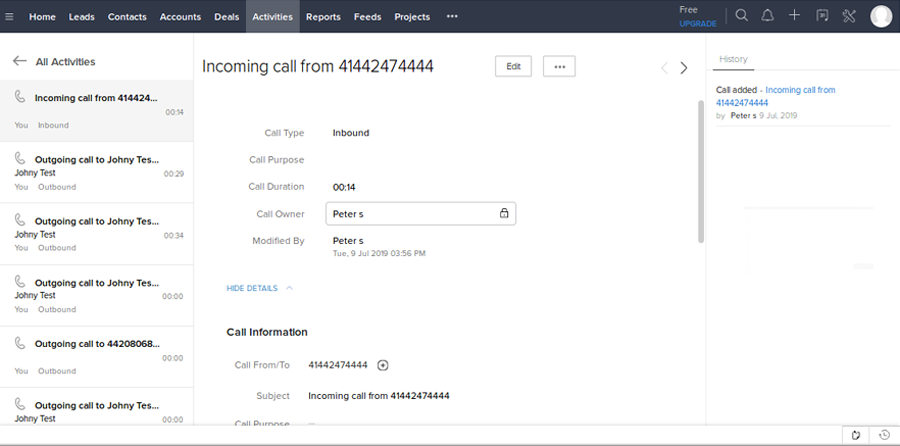Open the hamburger menu icon
Viewport: 900px width, 446px height.
point(9,17)
